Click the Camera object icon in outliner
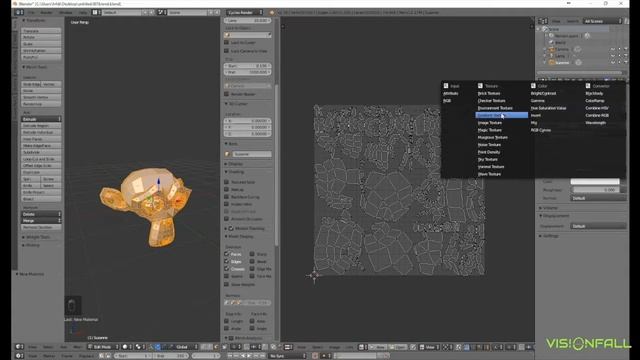Screen dimensions: 640x360 552,49
